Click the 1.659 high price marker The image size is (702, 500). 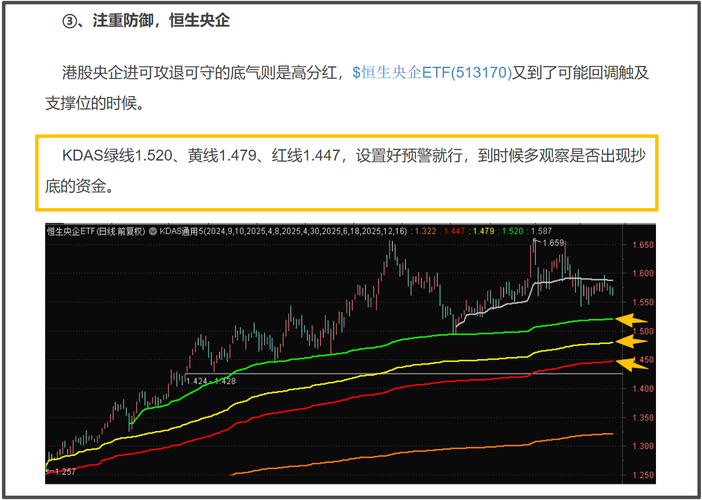pos(552,243)
